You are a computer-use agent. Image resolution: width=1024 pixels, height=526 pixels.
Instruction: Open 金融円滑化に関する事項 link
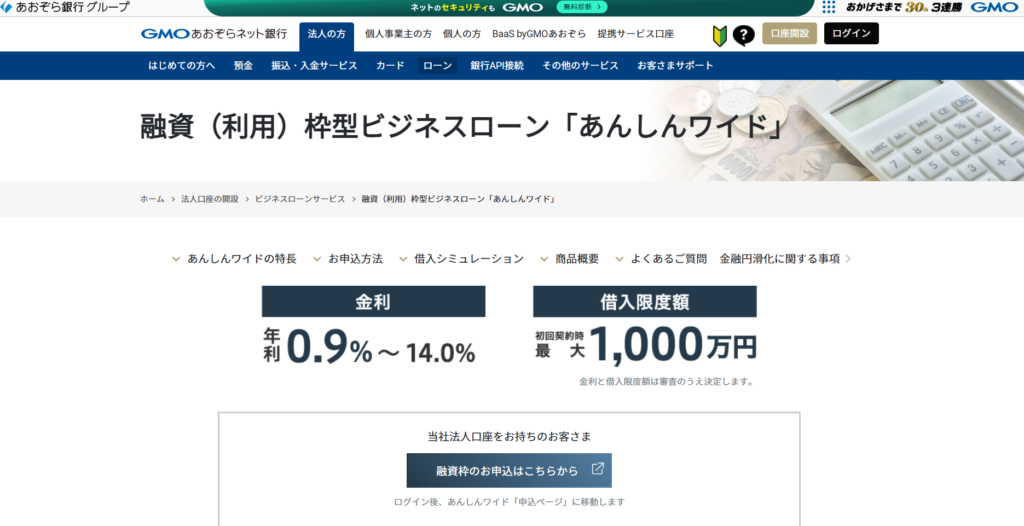pos(785,259)
